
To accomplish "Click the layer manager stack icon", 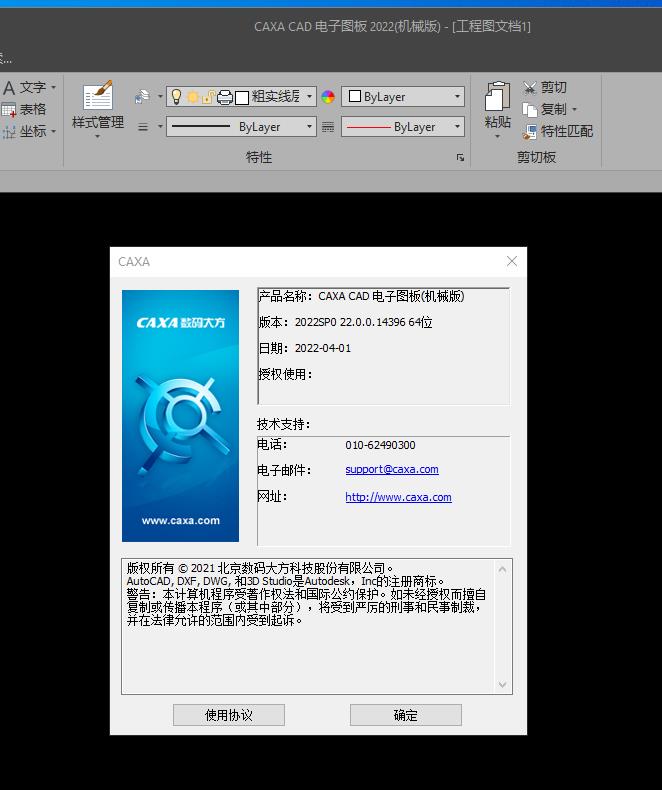I will click(143, 96).
